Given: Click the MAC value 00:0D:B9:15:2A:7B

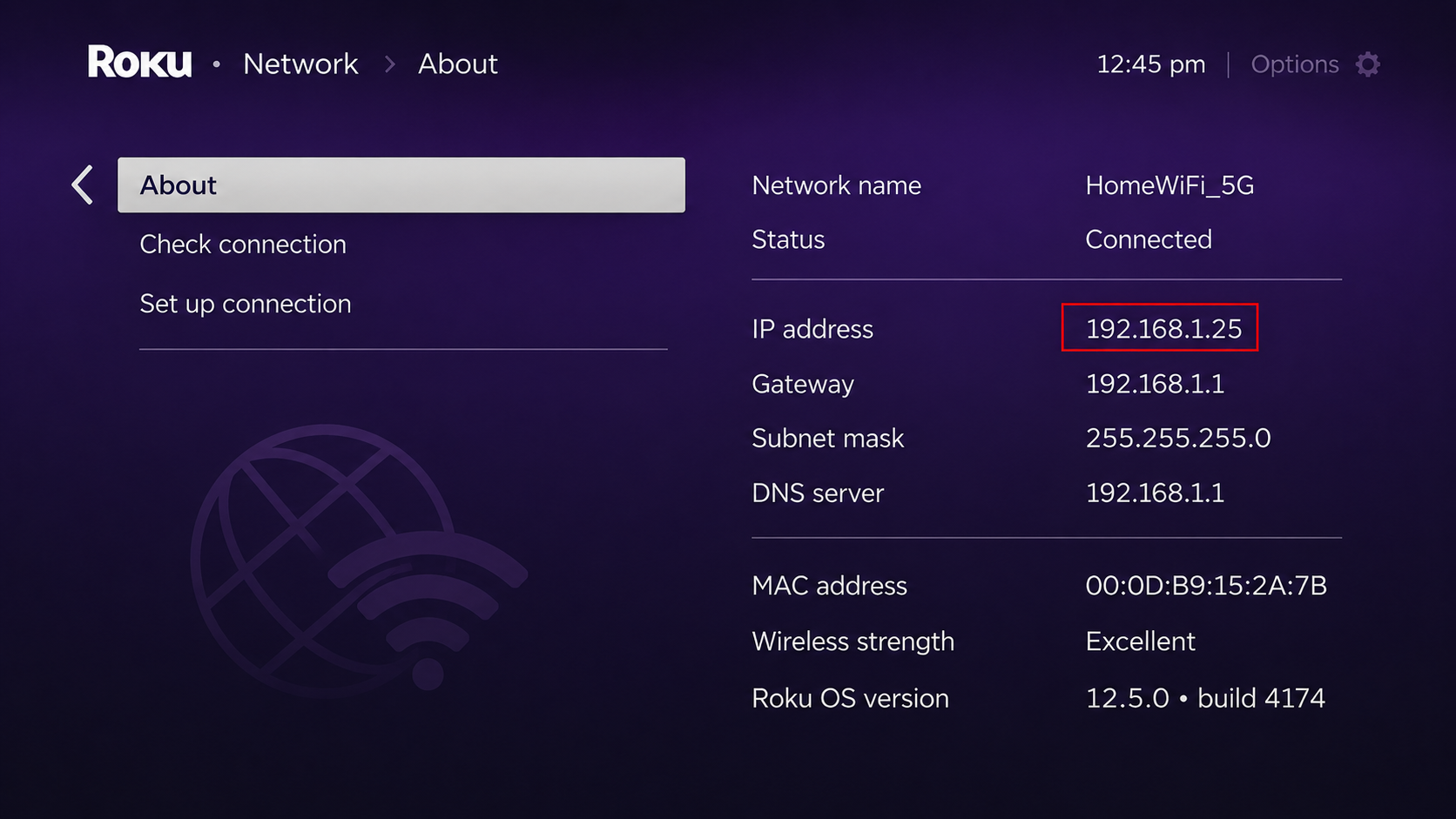Looking at the screenshot, I should click(x=1206, y=586).
